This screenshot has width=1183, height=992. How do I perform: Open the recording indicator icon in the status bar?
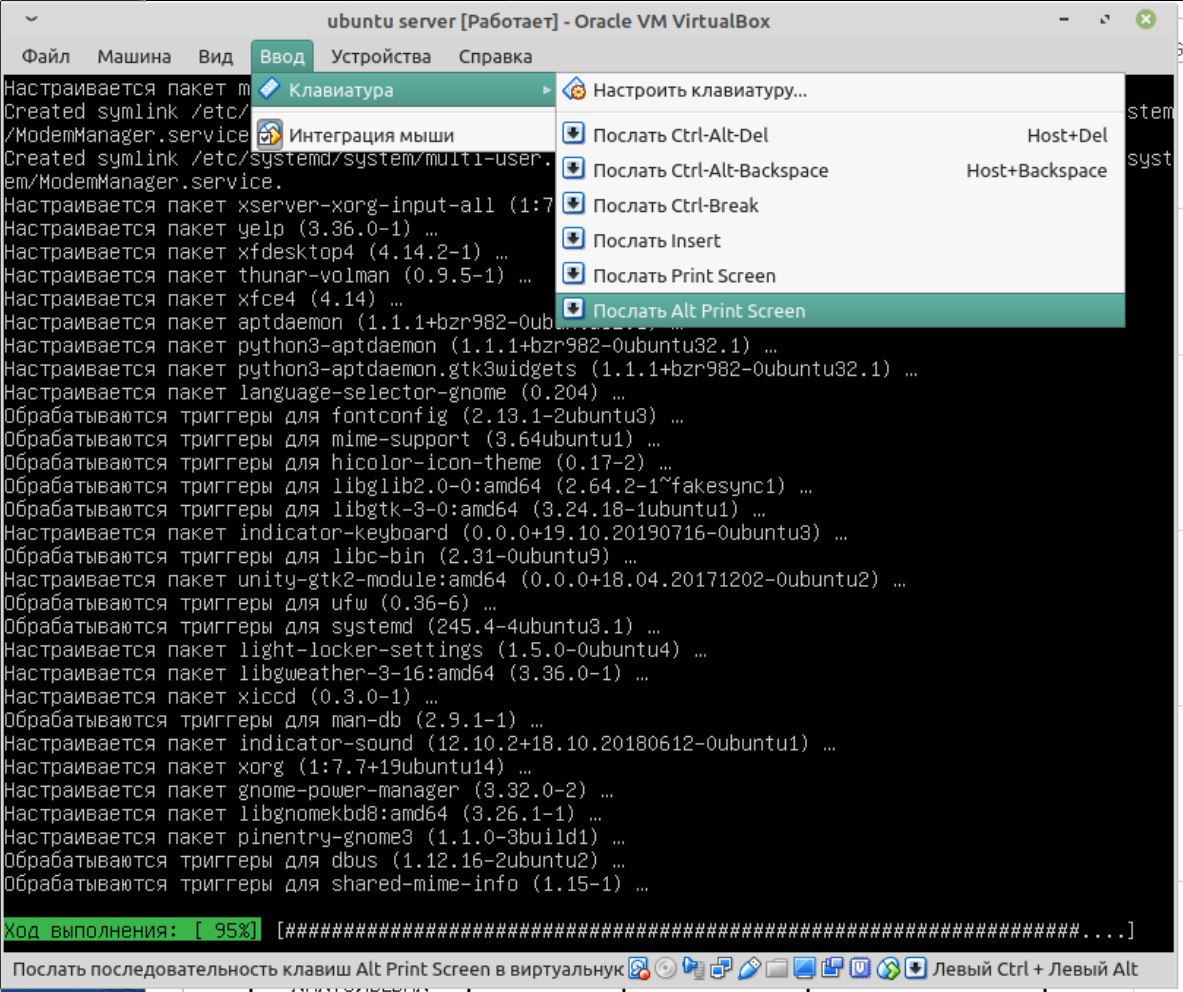tap(832, 968)
